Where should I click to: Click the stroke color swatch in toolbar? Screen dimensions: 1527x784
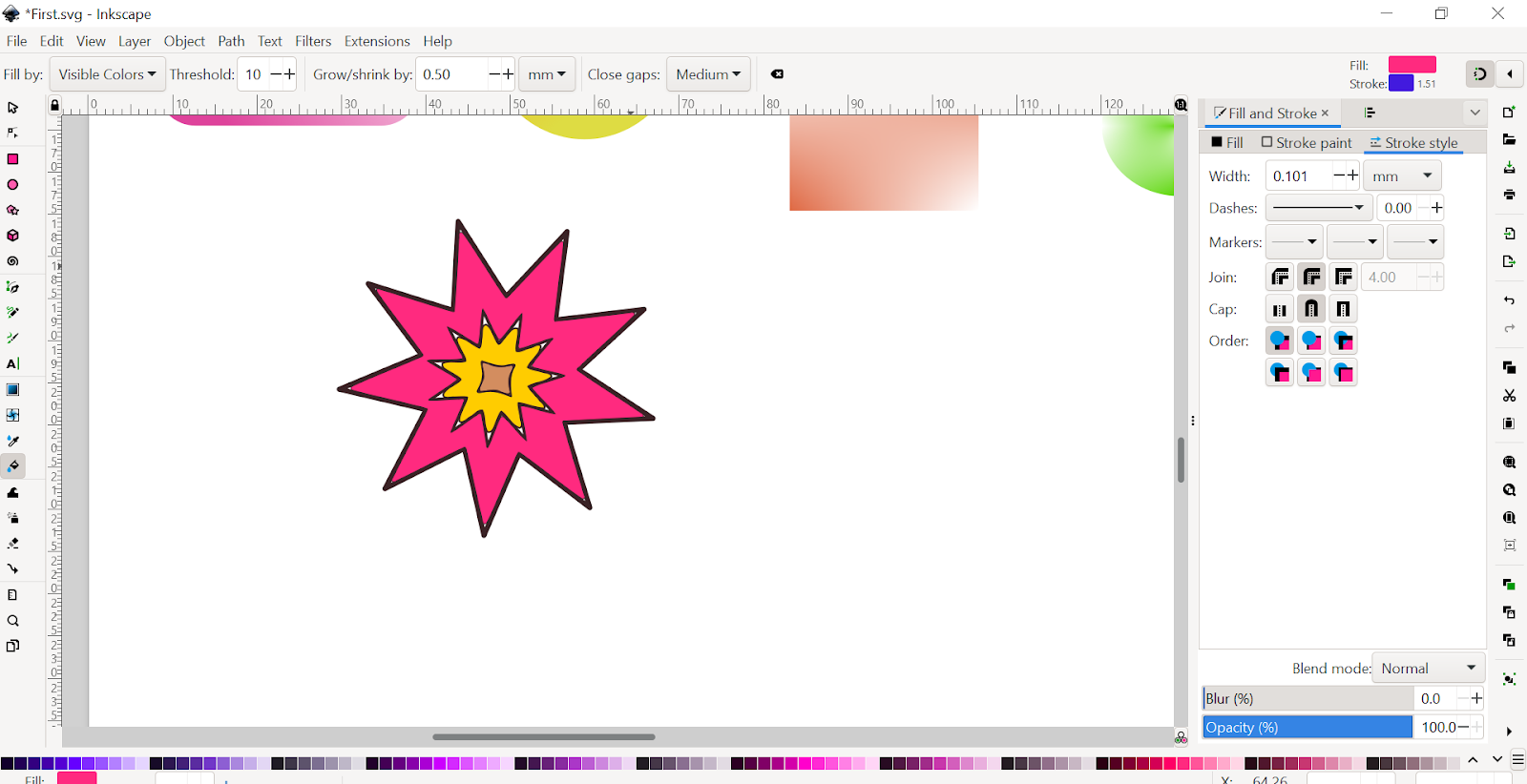coord(1401,84)
